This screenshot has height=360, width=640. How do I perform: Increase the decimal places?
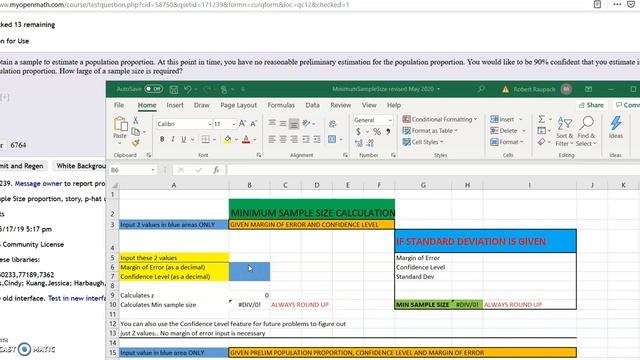point(359,143)
